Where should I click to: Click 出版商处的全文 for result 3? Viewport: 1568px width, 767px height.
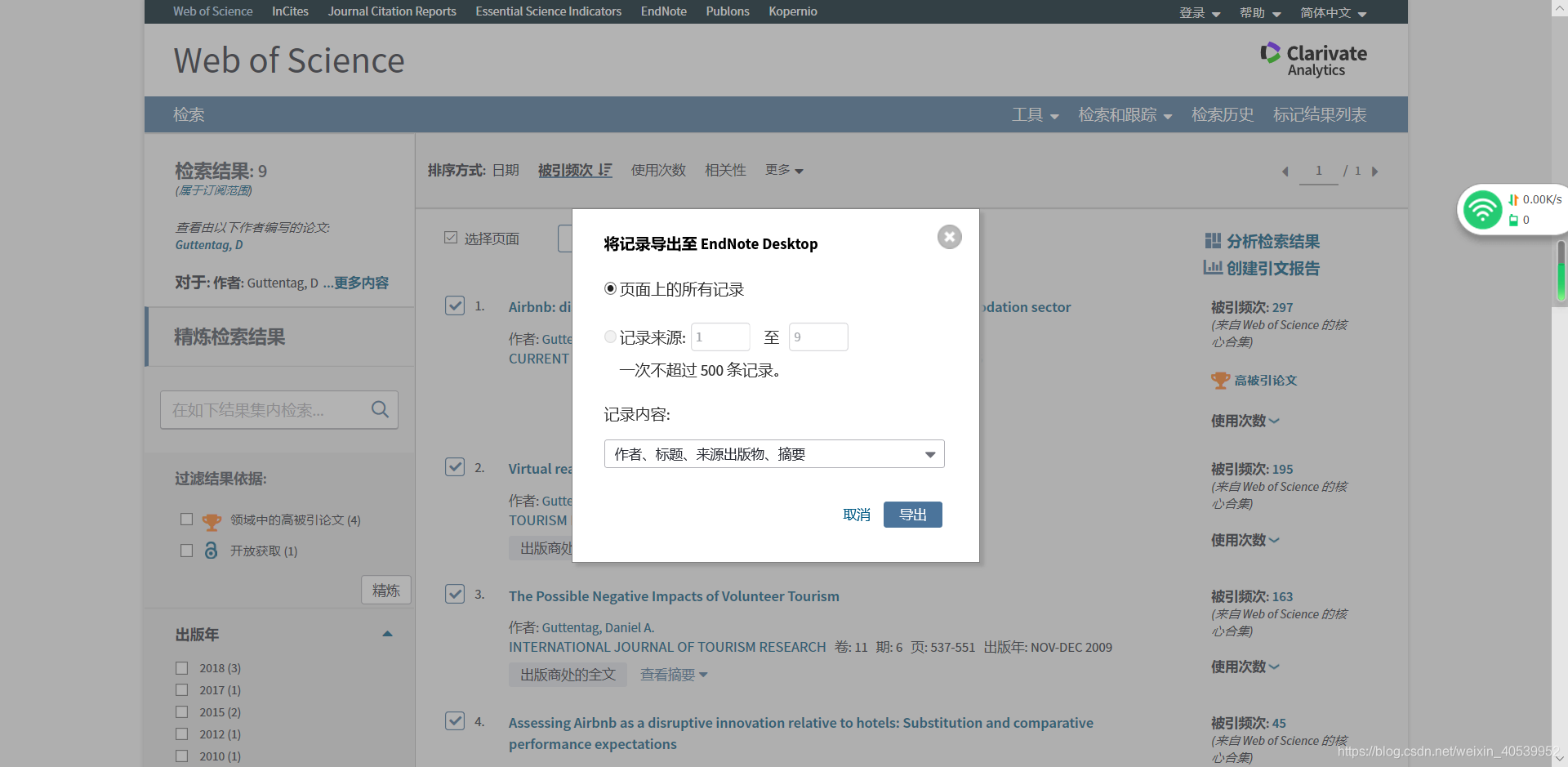(x=568, y=675)
